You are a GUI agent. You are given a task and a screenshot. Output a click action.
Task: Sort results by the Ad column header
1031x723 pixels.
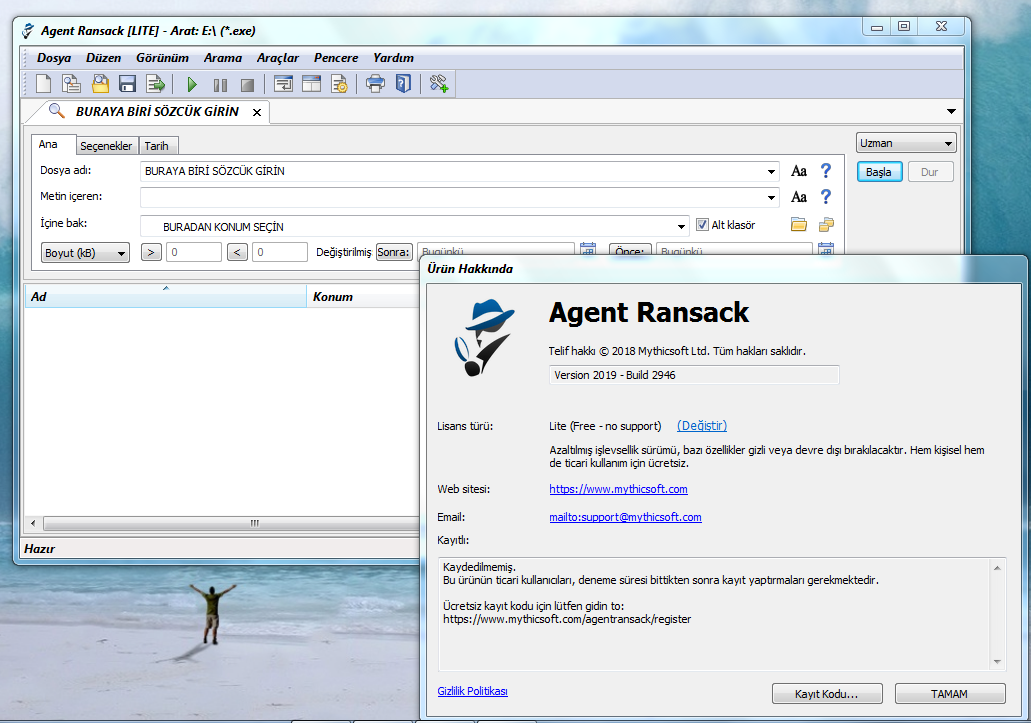click(x=166, y=296)
